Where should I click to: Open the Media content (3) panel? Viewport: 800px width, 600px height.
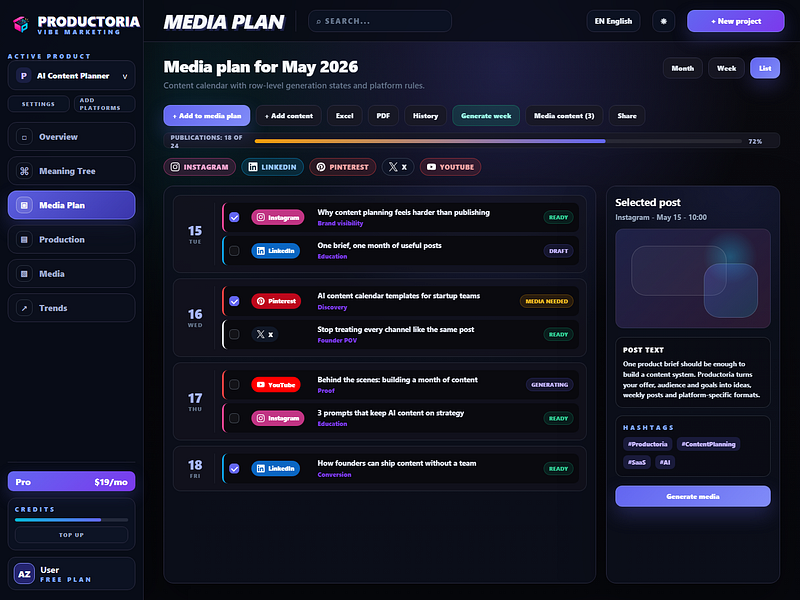click(x=564, y=116)
